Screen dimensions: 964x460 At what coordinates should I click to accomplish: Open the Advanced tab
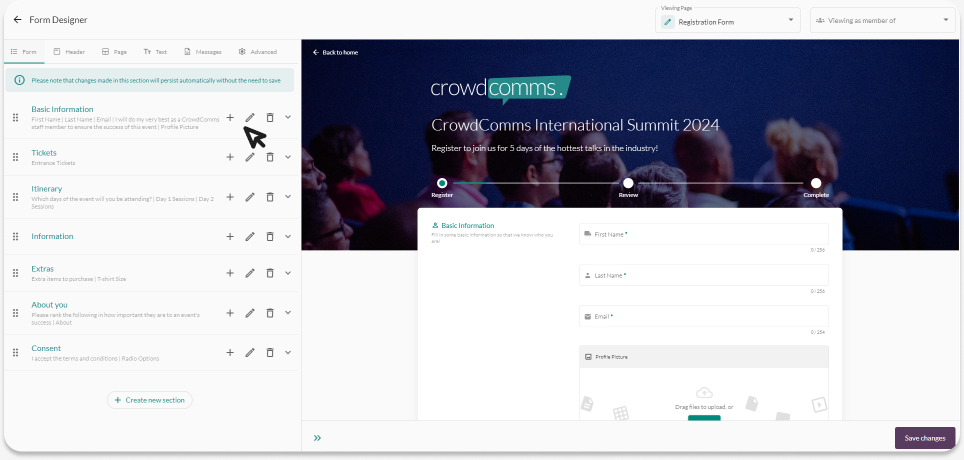(257, 51)
